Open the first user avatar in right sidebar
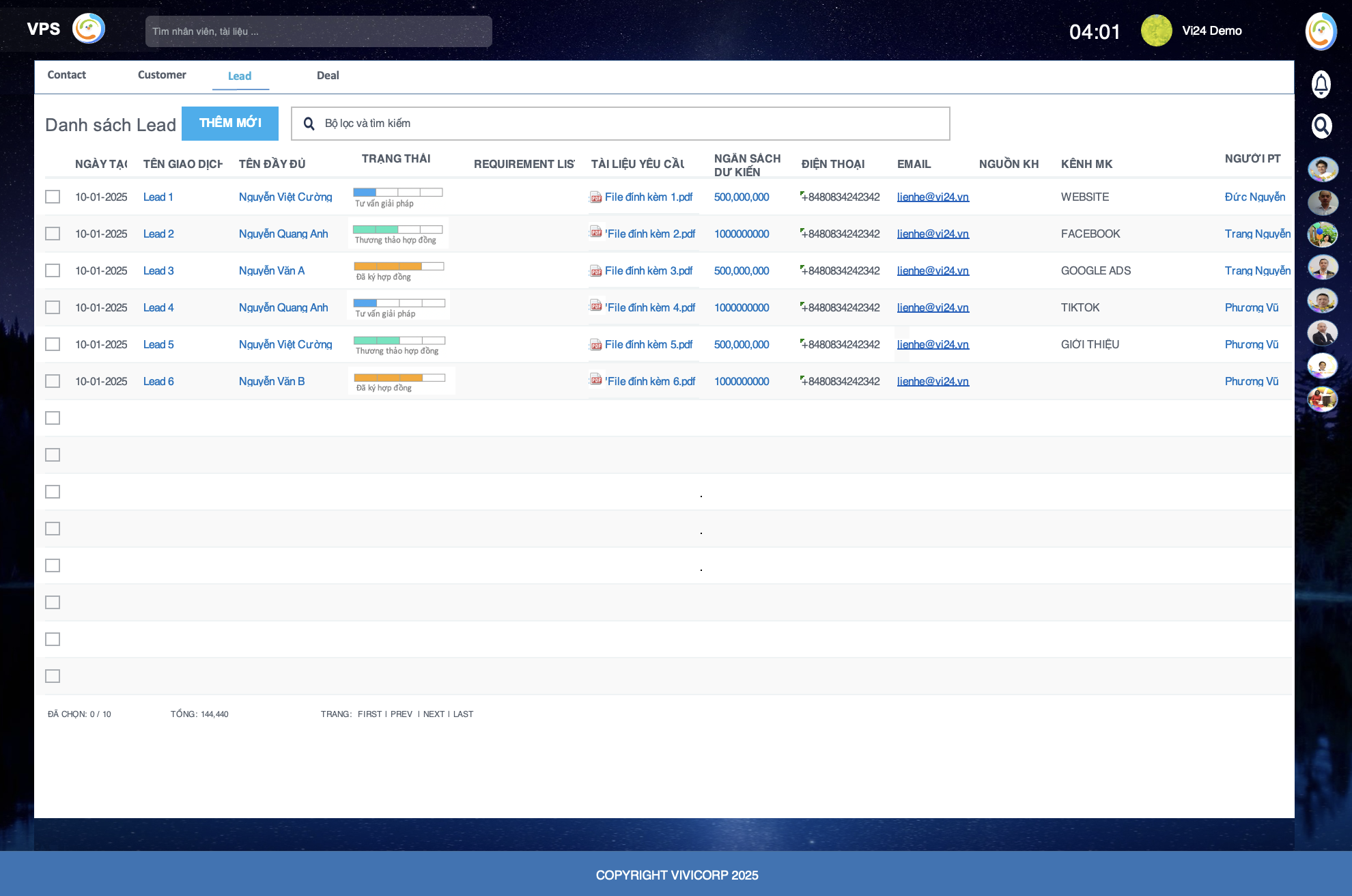Image resolution: width=1352 pixels, height=896 pixels. tap(1323, 169)
